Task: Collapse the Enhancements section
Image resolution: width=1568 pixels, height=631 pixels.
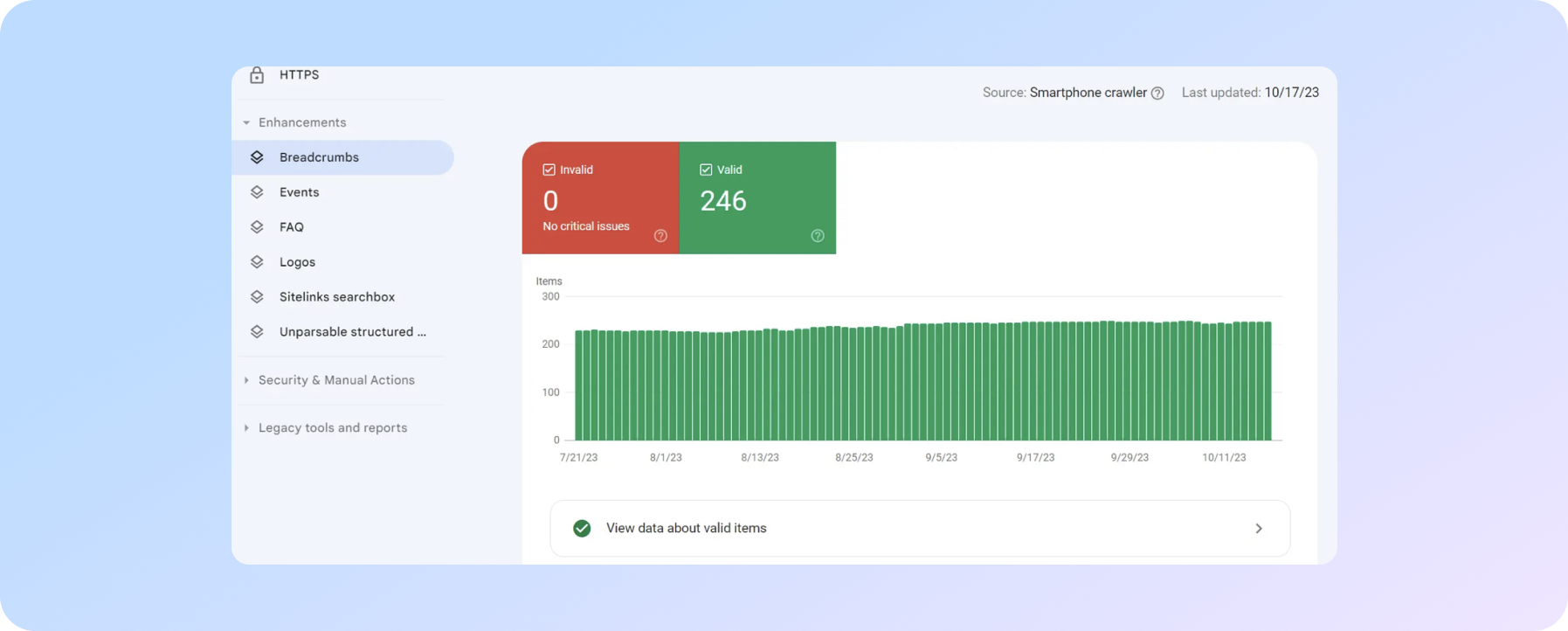Action: pos(246,123)
